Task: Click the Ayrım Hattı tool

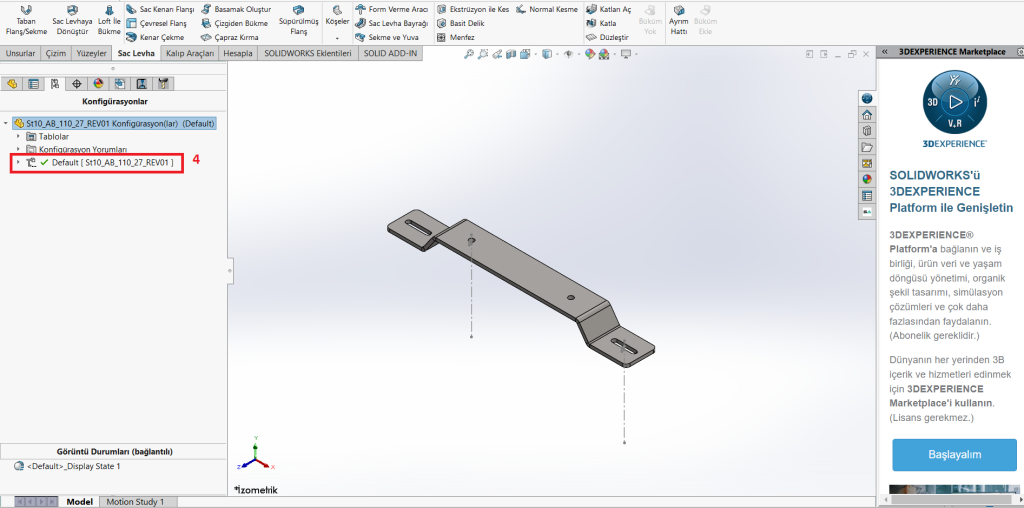Action: tap(678, 20)
